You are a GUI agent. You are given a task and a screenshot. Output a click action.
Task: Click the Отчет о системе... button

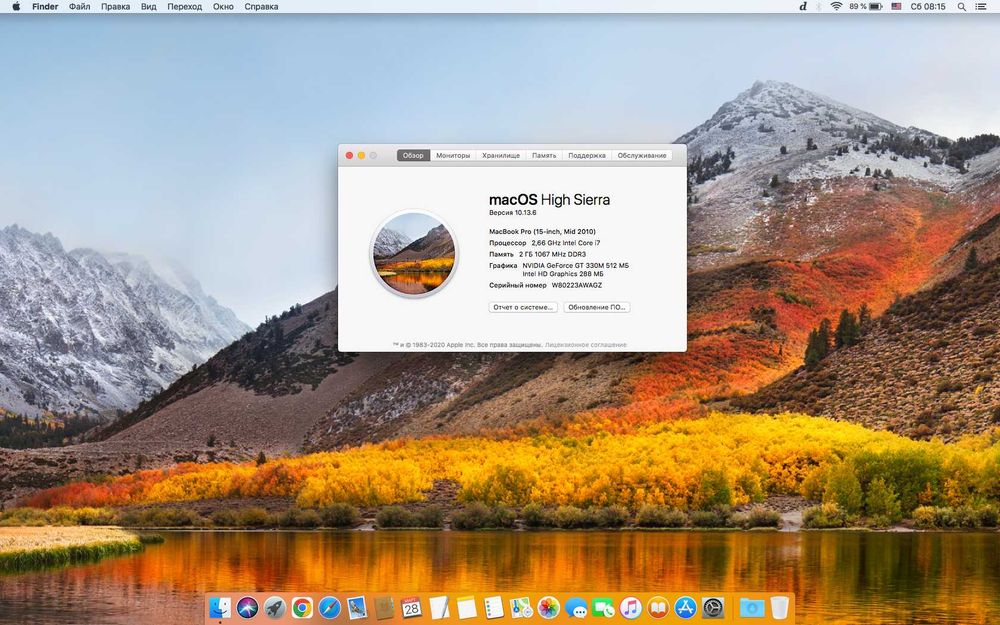coord(523,307)
